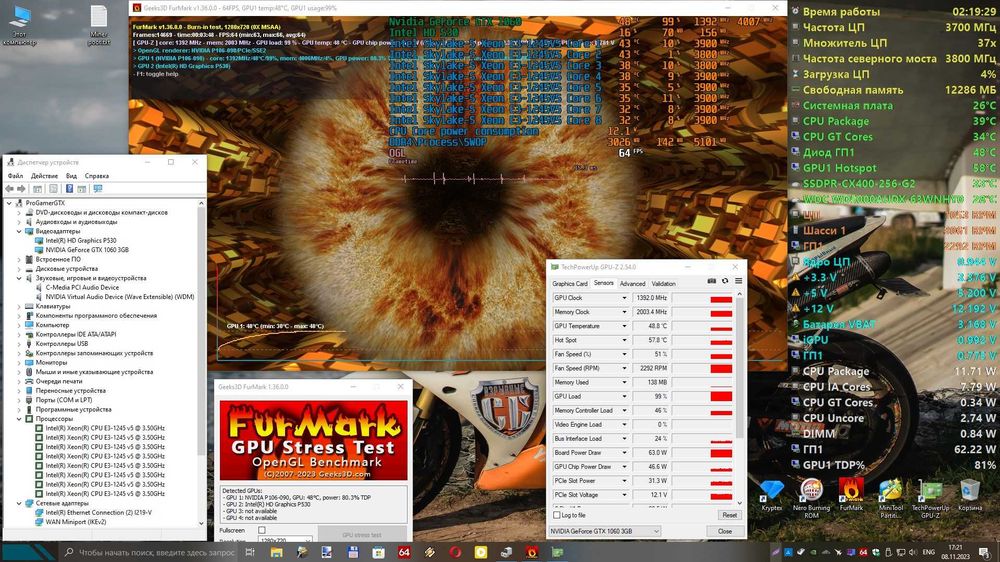Click the 'WAN Miniport (IKEv2)' entry
Screen dimensions: 1000x562
[75, 522]
